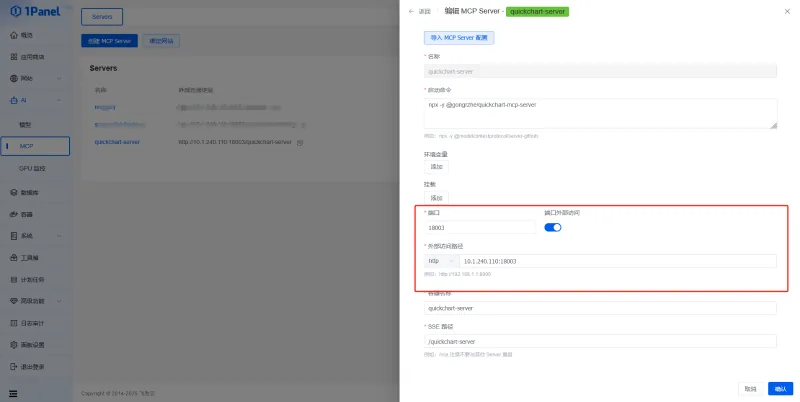Click the 确认 confirm button

point(781,389)
